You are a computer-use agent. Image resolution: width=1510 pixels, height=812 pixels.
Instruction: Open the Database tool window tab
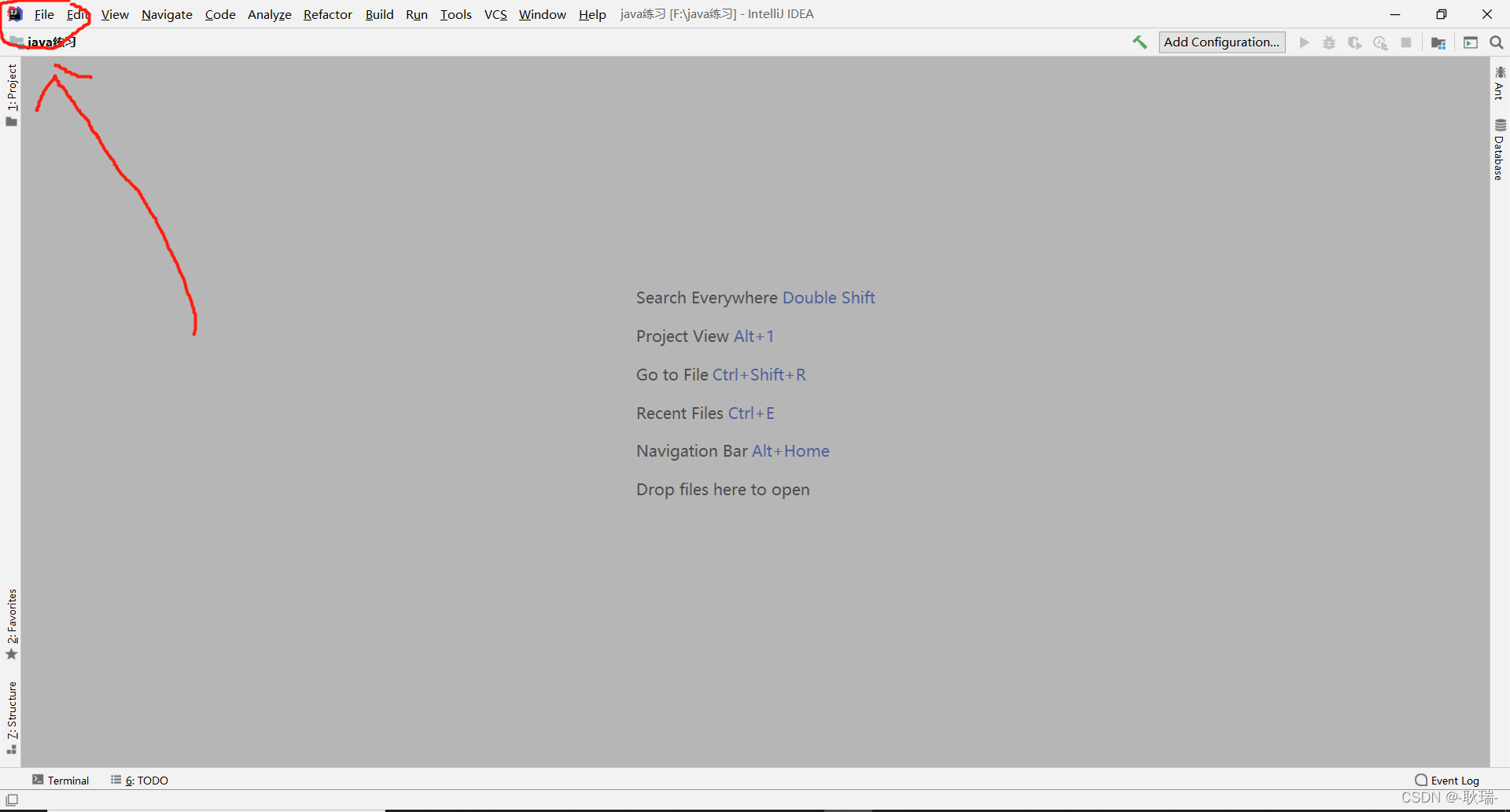pyautogui.click(x=1500, y=149)
